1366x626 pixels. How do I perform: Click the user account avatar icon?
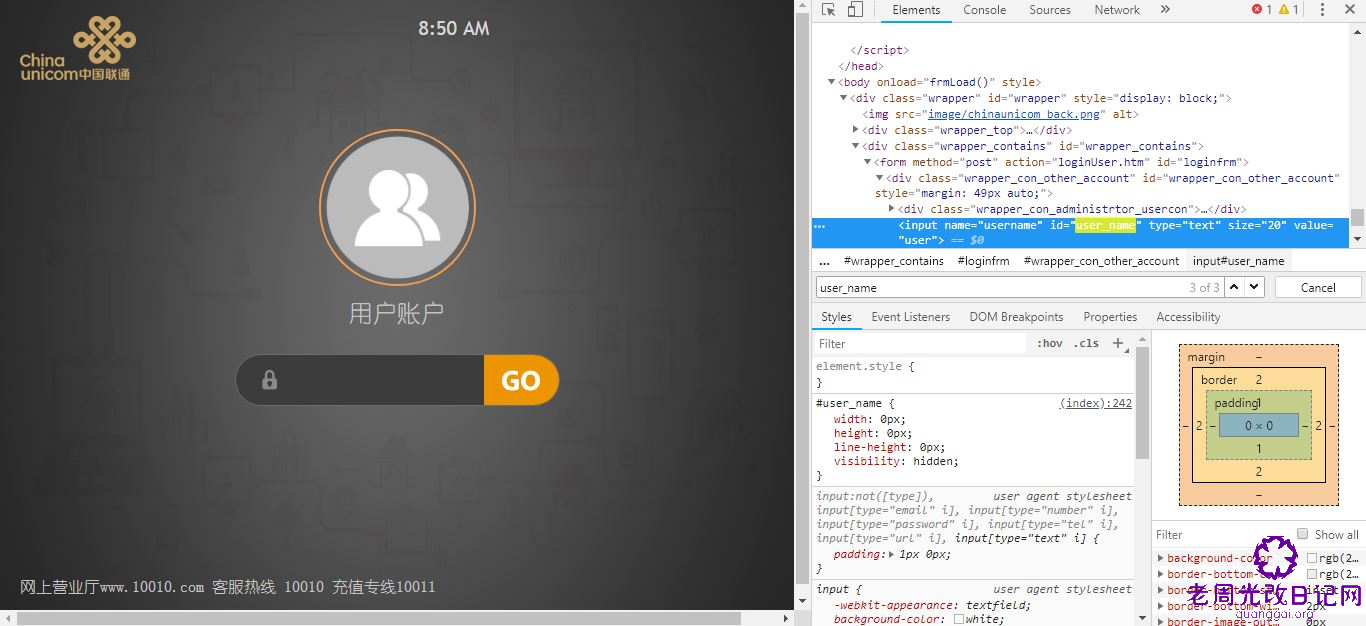[x=397, y=208]
